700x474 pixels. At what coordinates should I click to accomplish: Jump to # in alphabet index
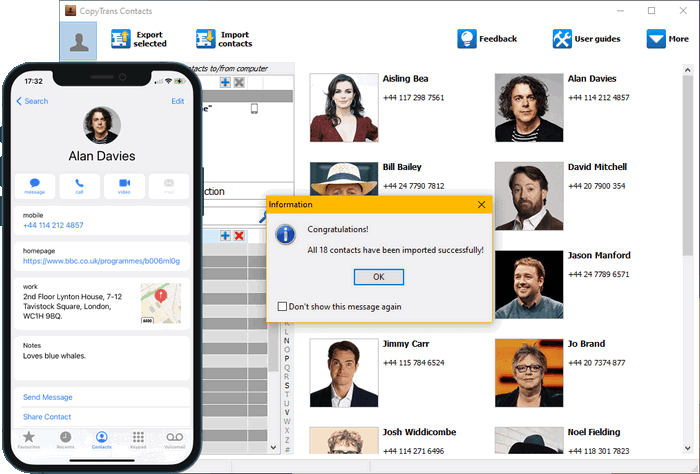pyautogui.click(x=287, y=449)
